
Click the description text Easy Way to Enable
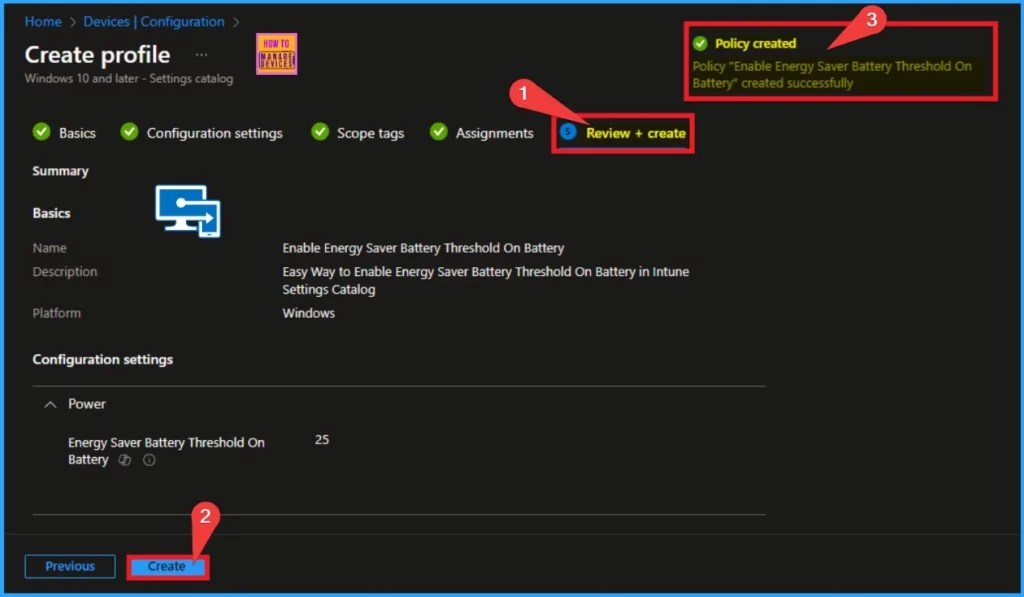485,280
